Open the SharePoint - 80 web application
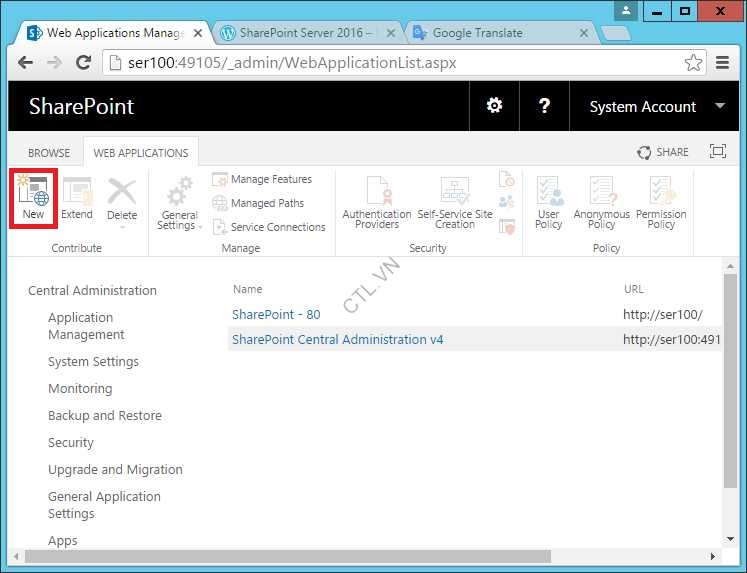 click(x=276, y=314)
